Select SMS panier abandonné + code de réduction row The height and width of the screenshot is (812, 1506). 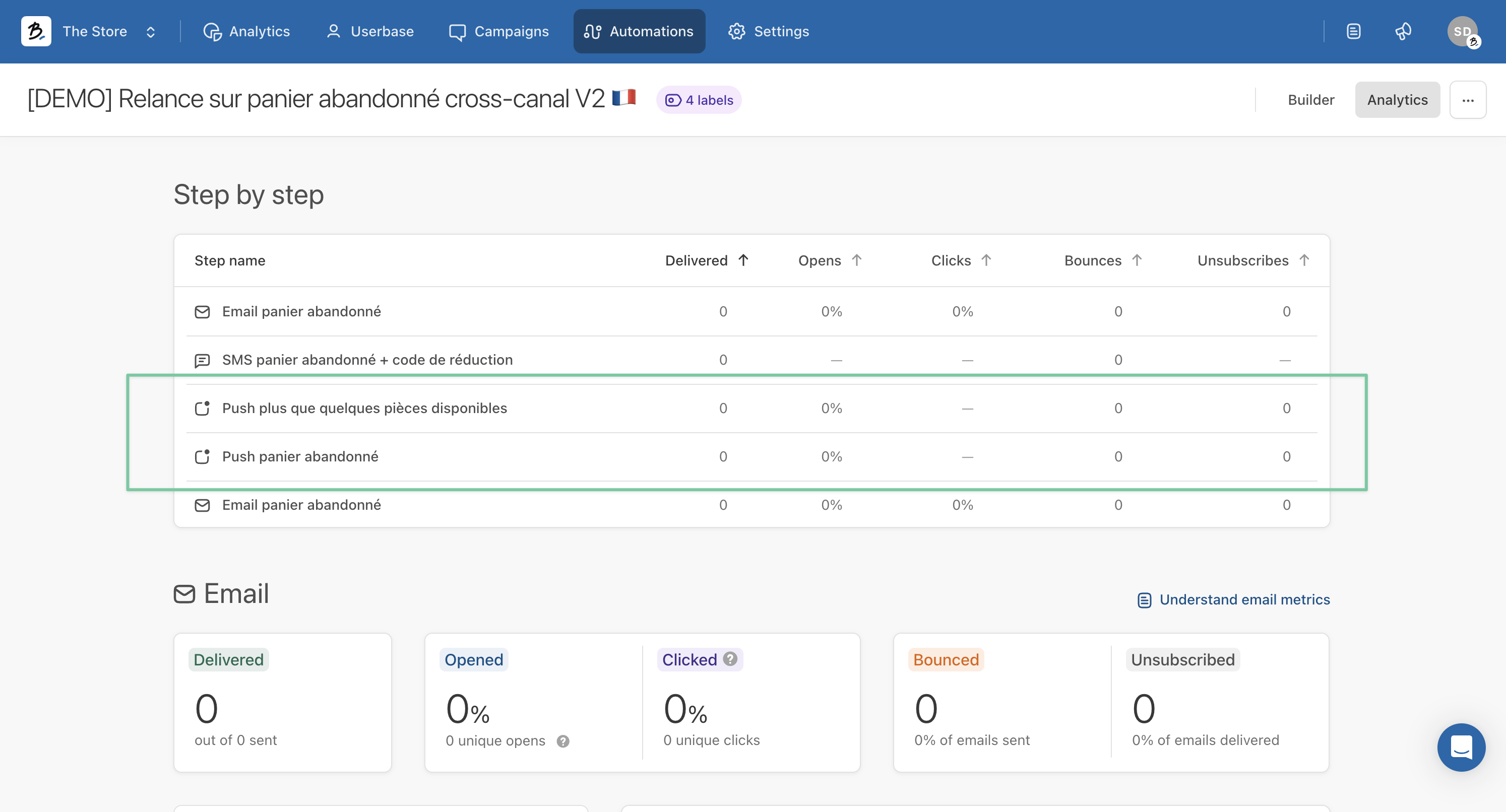[x=752, y=360]
